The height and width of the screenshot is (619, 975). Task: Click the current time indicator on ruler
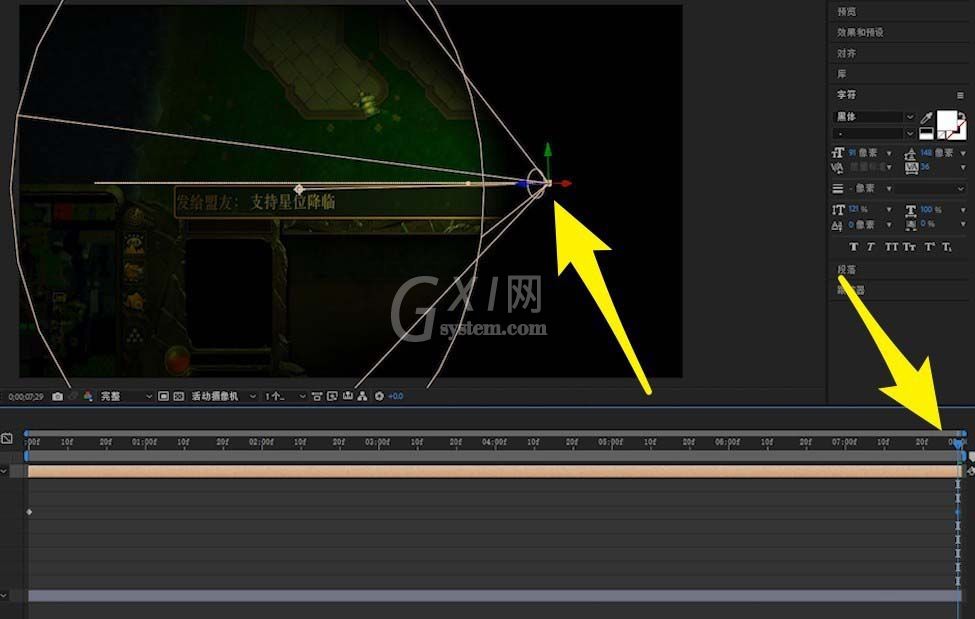(x=958, y=443)
